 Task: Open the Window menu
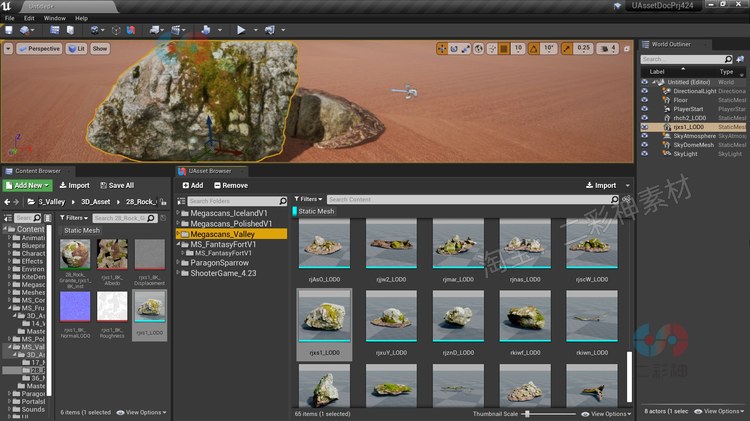tap(55, 18)
